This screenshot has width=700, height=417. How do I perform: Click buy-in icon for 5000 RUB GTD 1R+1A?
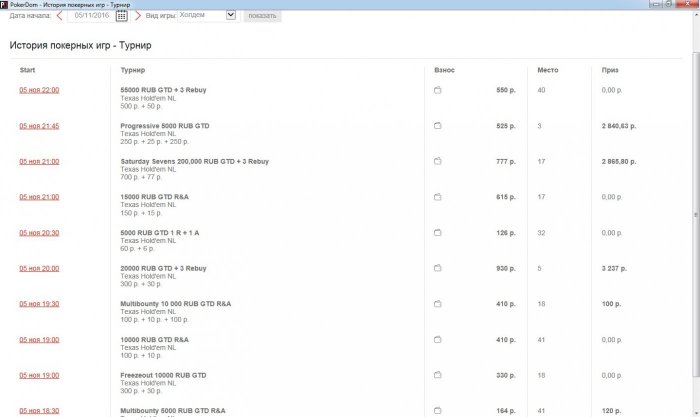click(438, 232)
